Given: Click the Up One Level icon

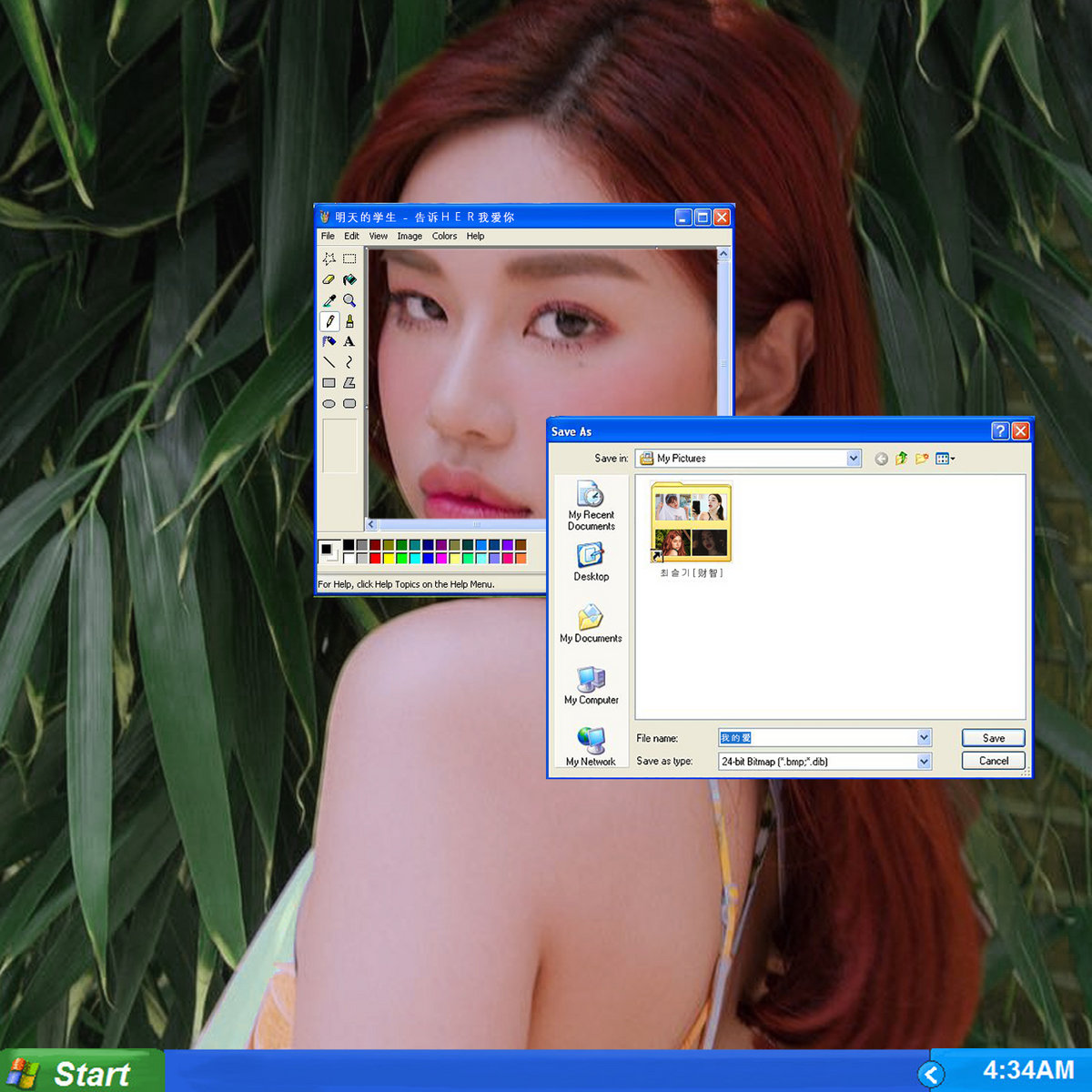Looking at the screenshot, I should tap(901, 459).
